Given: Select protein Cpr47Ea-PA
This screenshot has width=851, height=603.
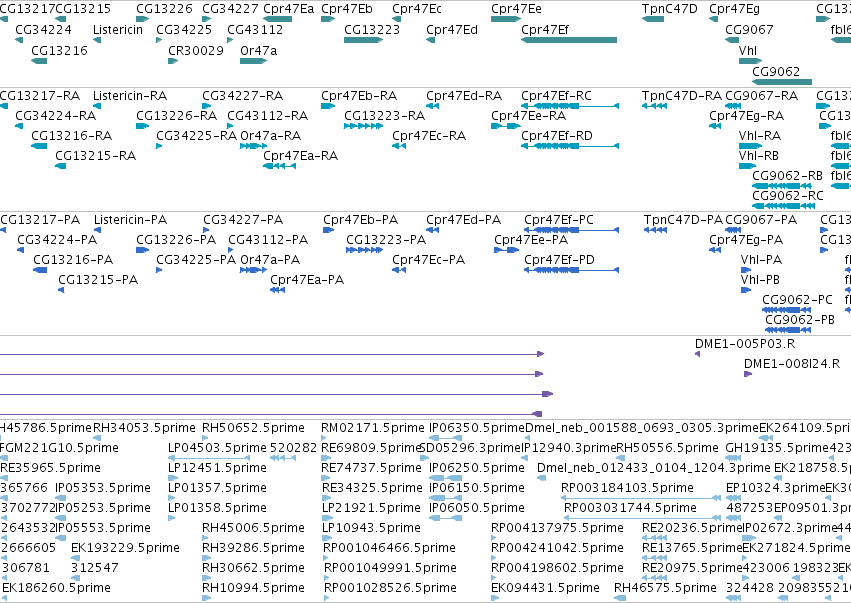Looking at the screenshot, I should pyautogui.click(x=277, y=290).
